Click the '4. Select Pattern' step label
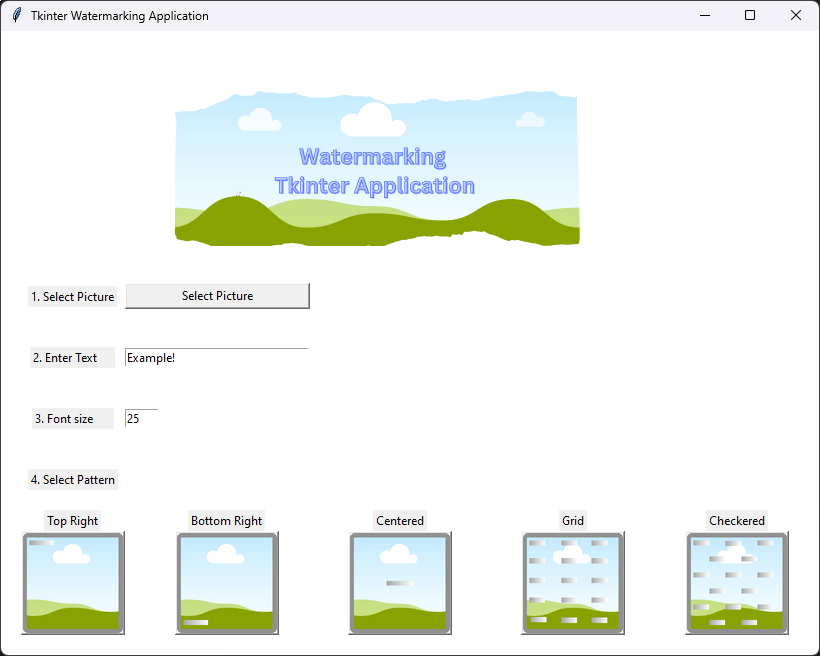Viewport: 820px width, 656px height. (72, 479)
